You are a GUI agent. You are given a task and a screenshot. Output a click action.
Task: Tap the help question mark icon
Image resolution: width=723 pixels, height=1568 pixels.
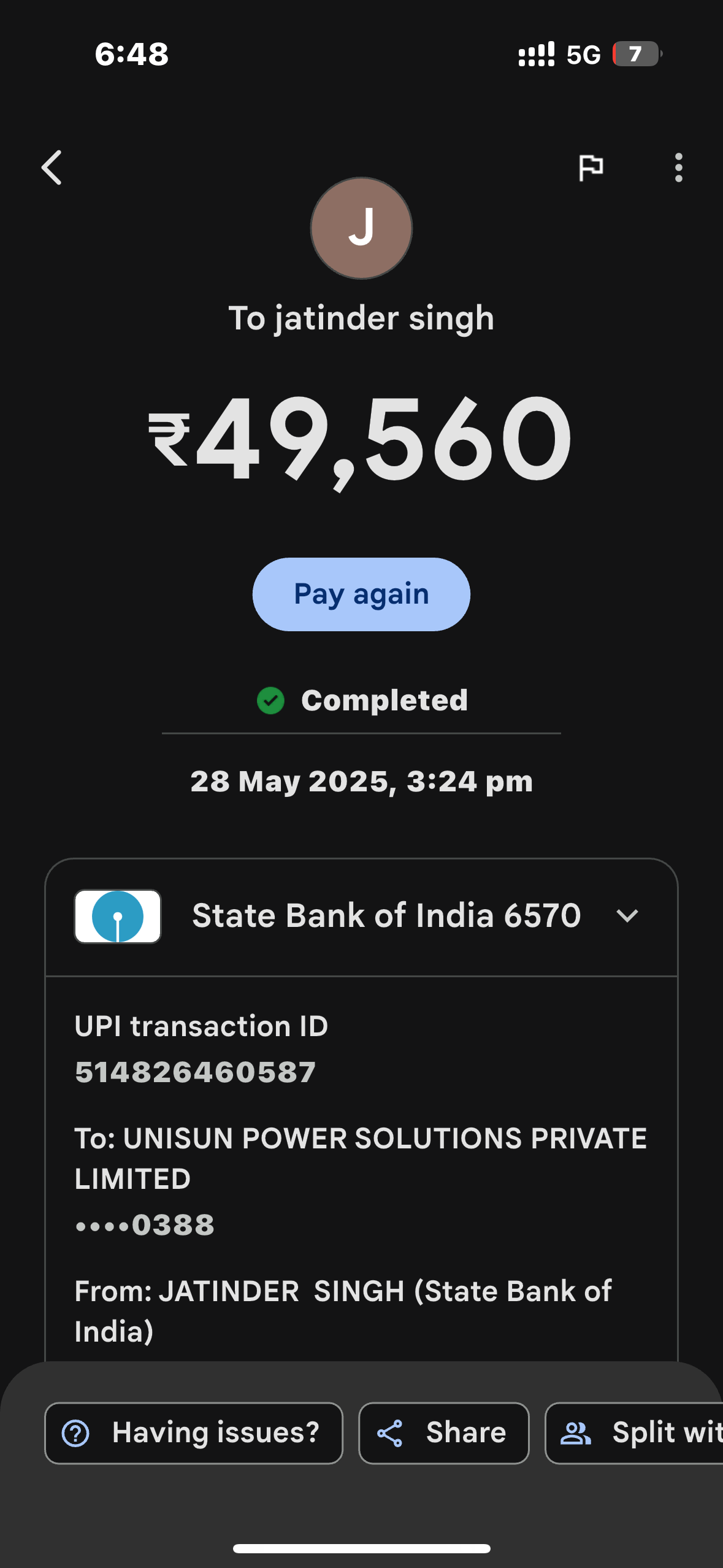pyautogui.click(x=76, y=1434)
